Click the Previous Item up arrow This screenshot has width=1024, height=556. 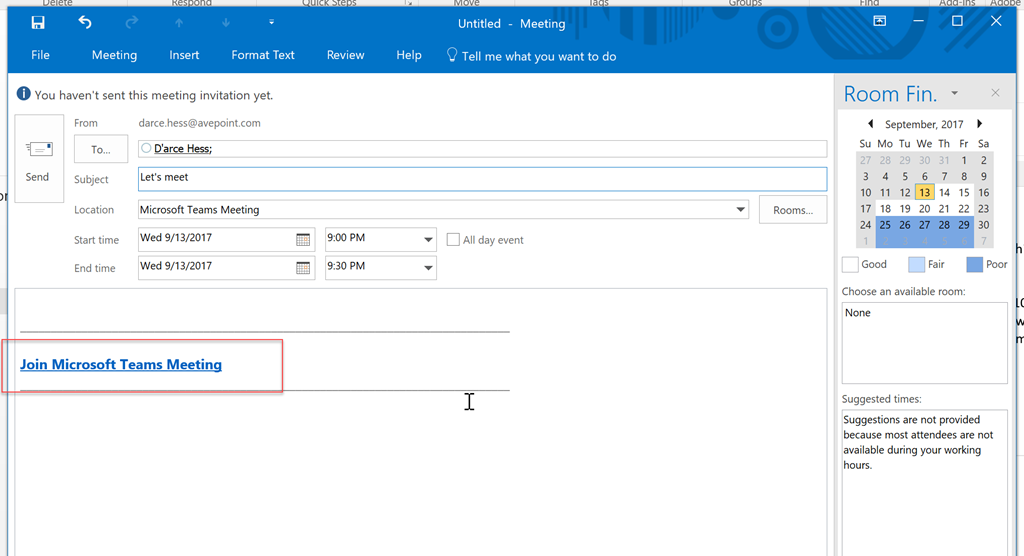(x=179, y=23)
